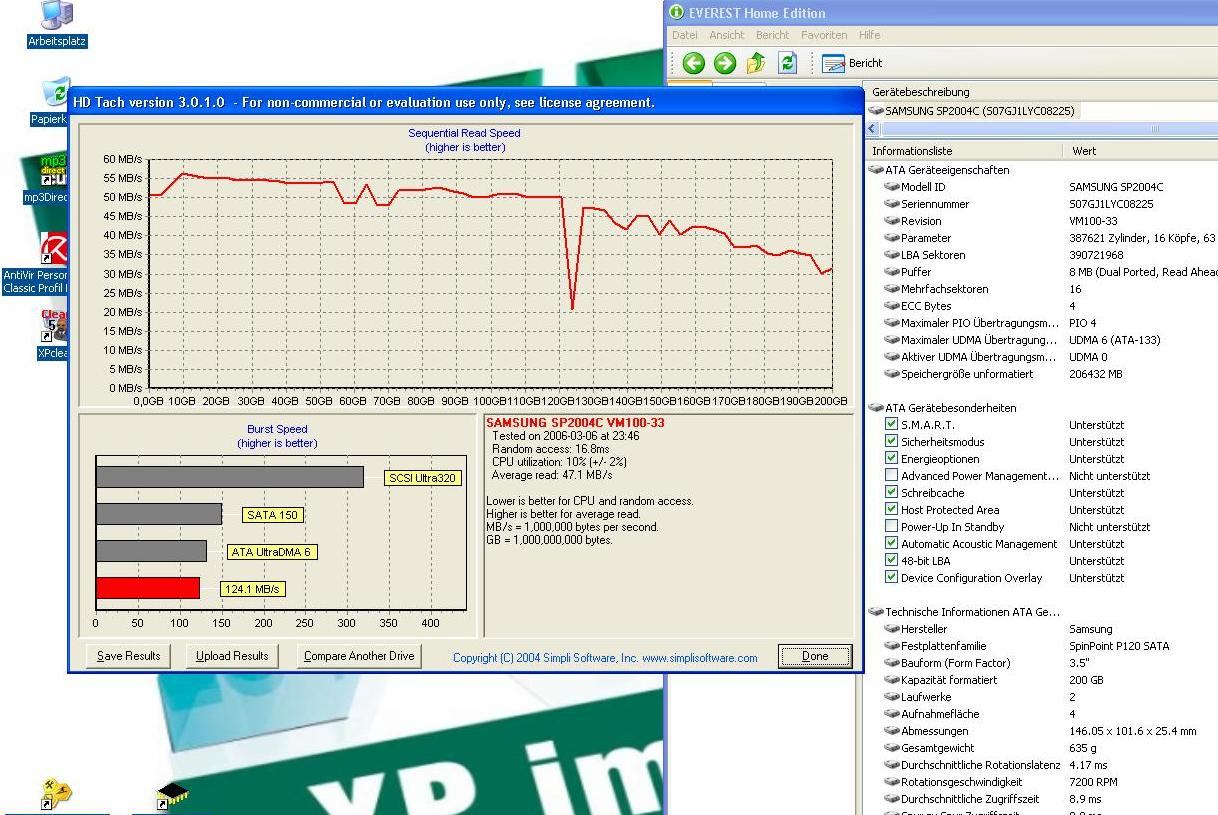This screenshot has height=815, width=1218.
Task: Click the Sequential Read Speed chart title
Action: [x=464, y=133]
